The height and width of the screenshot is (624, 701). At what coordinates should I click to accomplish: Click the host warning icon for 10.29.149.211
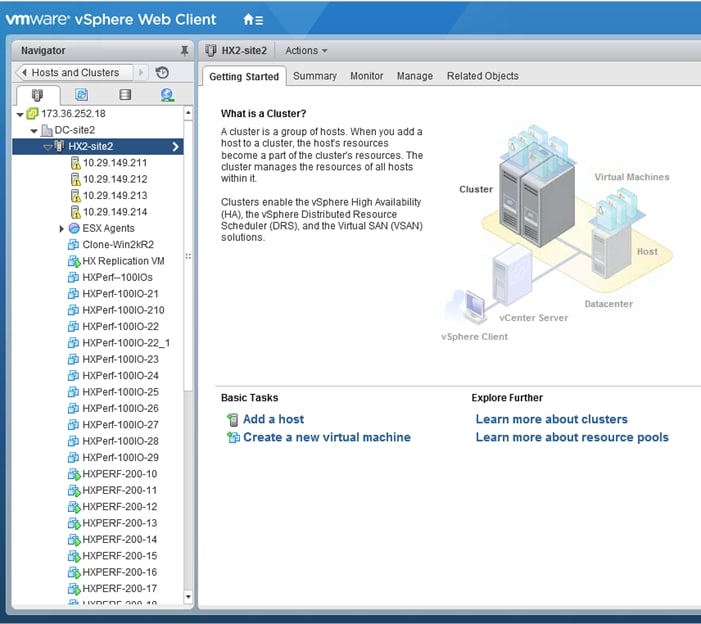[x=76, y=163]
